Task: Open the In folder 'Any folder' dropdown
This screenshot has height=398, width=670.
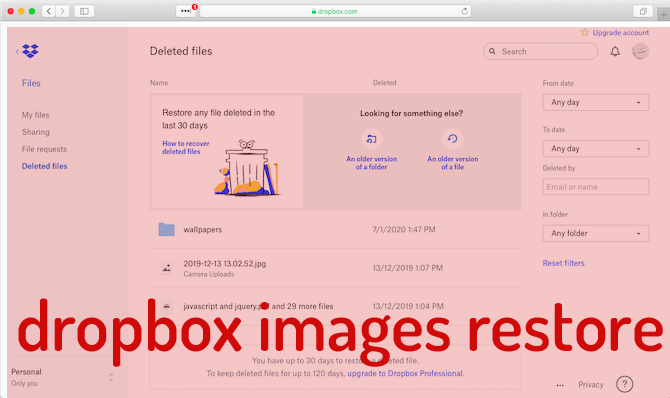Action: (596, 233)
